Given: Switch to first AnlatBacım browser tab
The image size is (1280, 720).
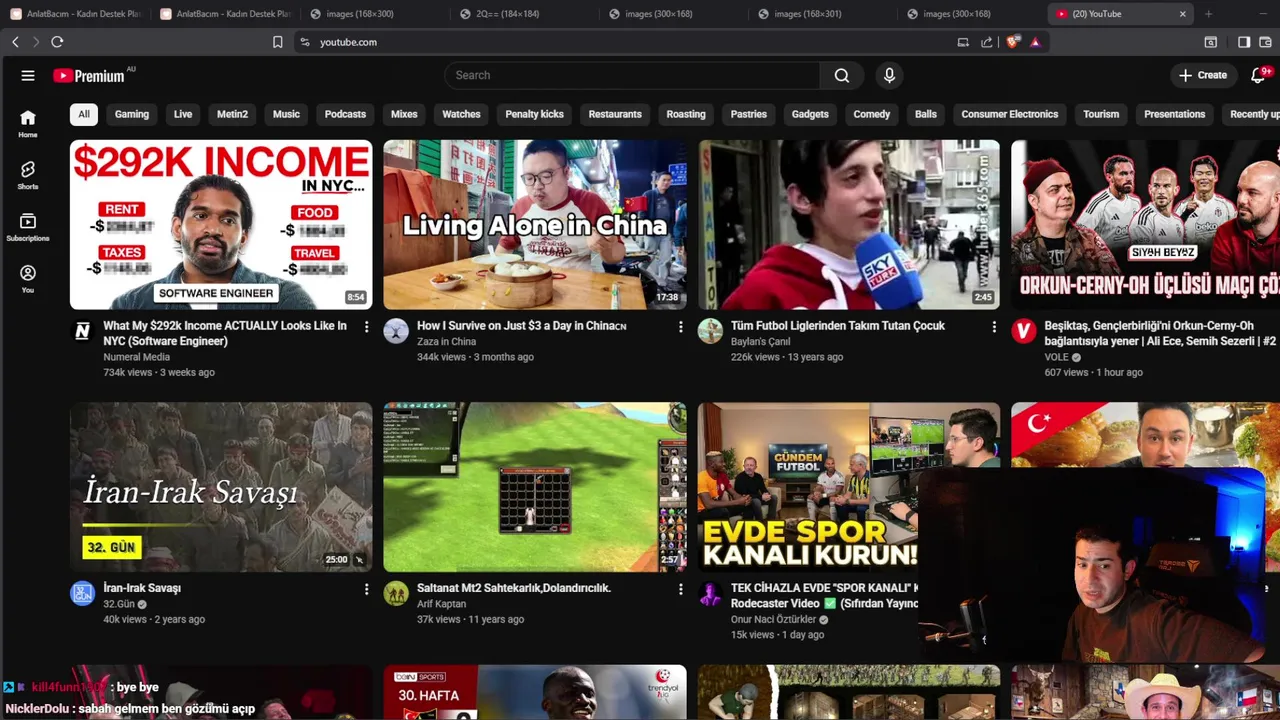Looking at the screenshot, I should pyautogui.click(x=76, y=14).
